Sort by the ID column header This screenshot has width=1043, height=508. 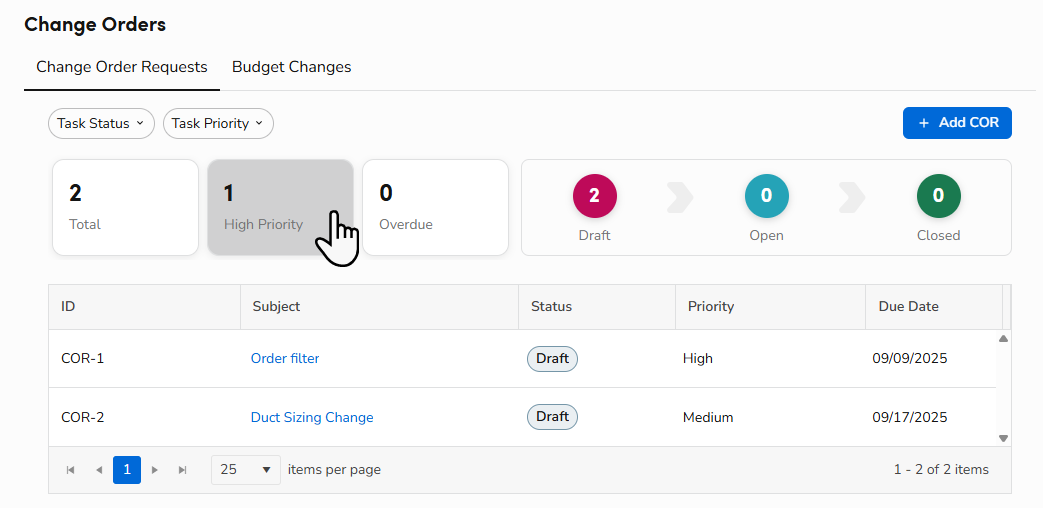(144, 307)
